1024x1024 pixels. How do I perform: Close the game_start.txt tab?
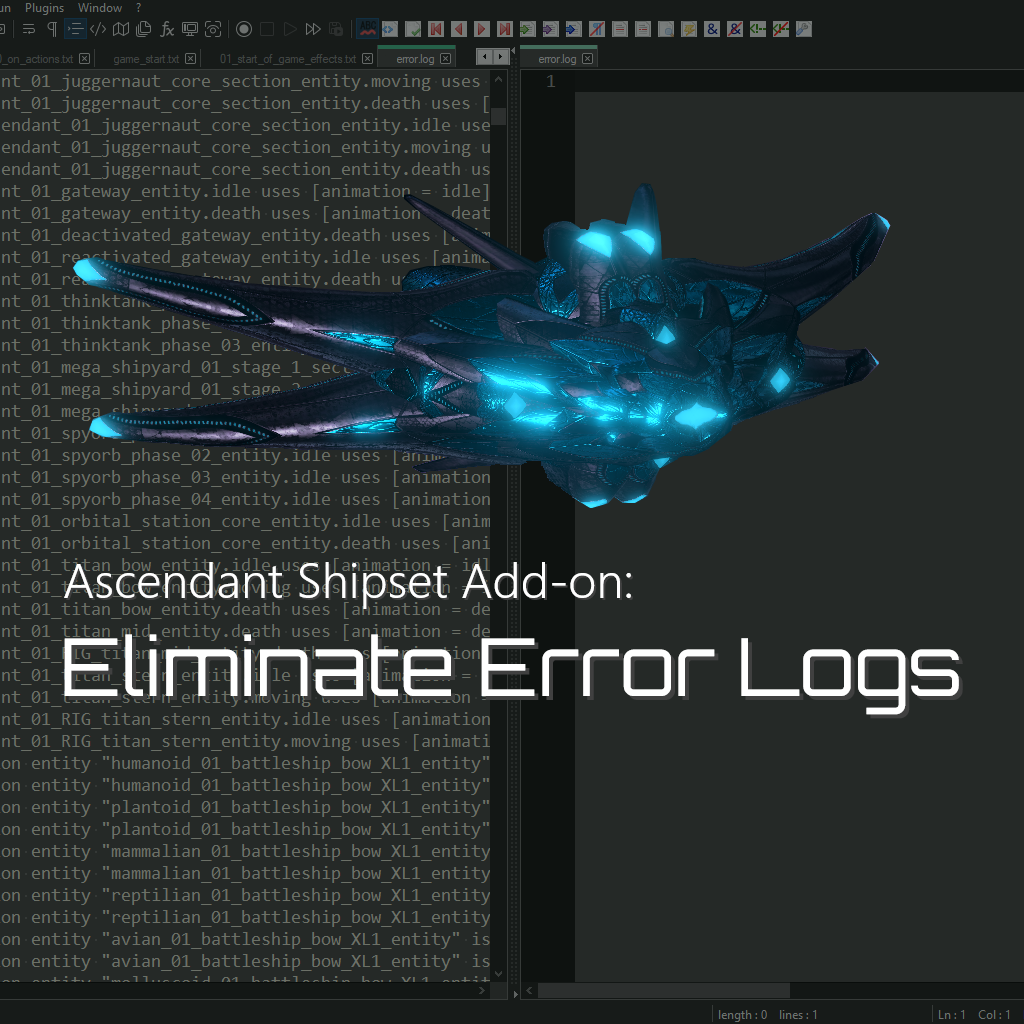pos(190,59)
